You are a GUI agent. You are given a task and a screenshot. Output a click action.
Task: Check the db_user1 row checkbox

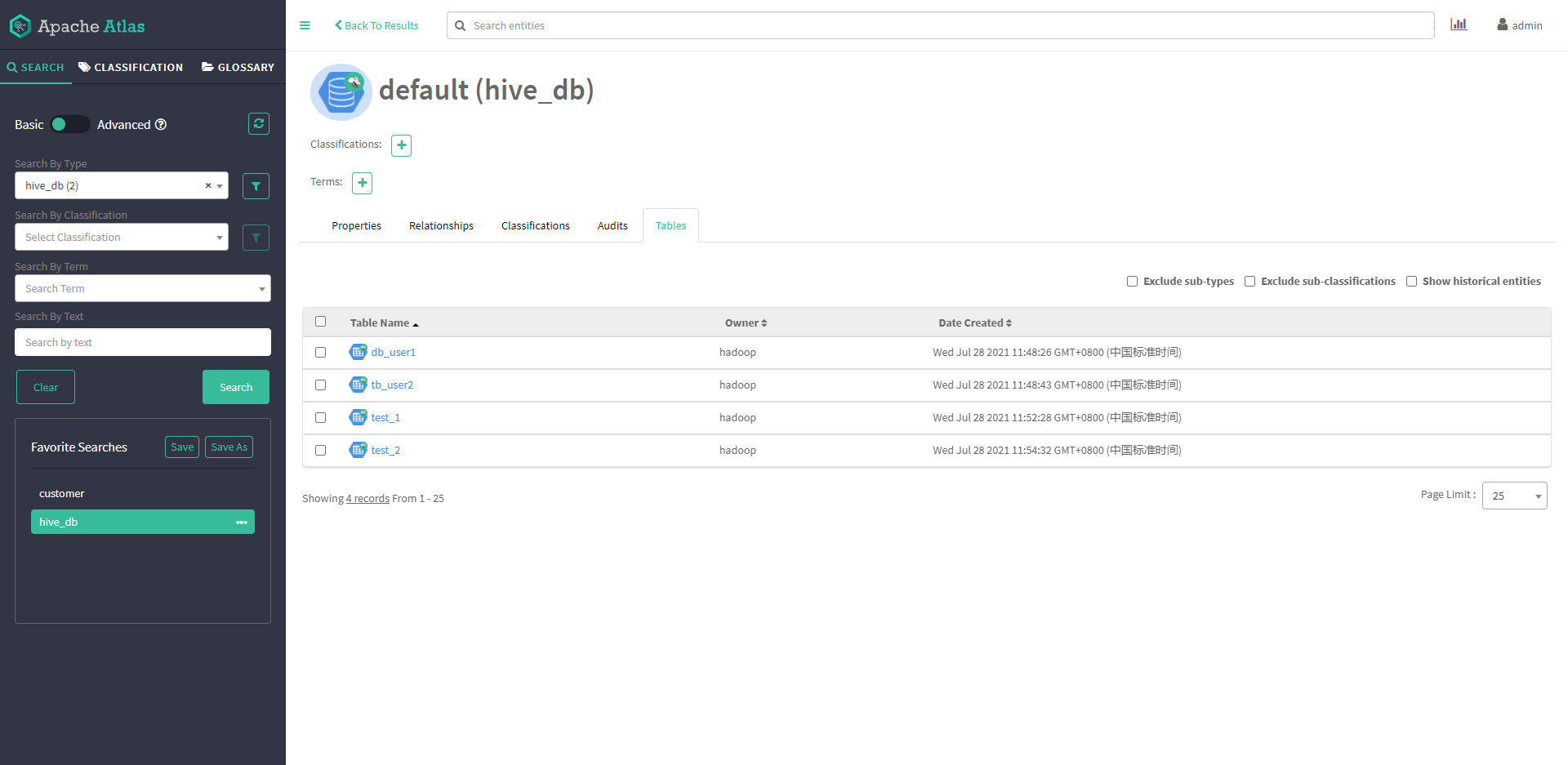[320, 353]
